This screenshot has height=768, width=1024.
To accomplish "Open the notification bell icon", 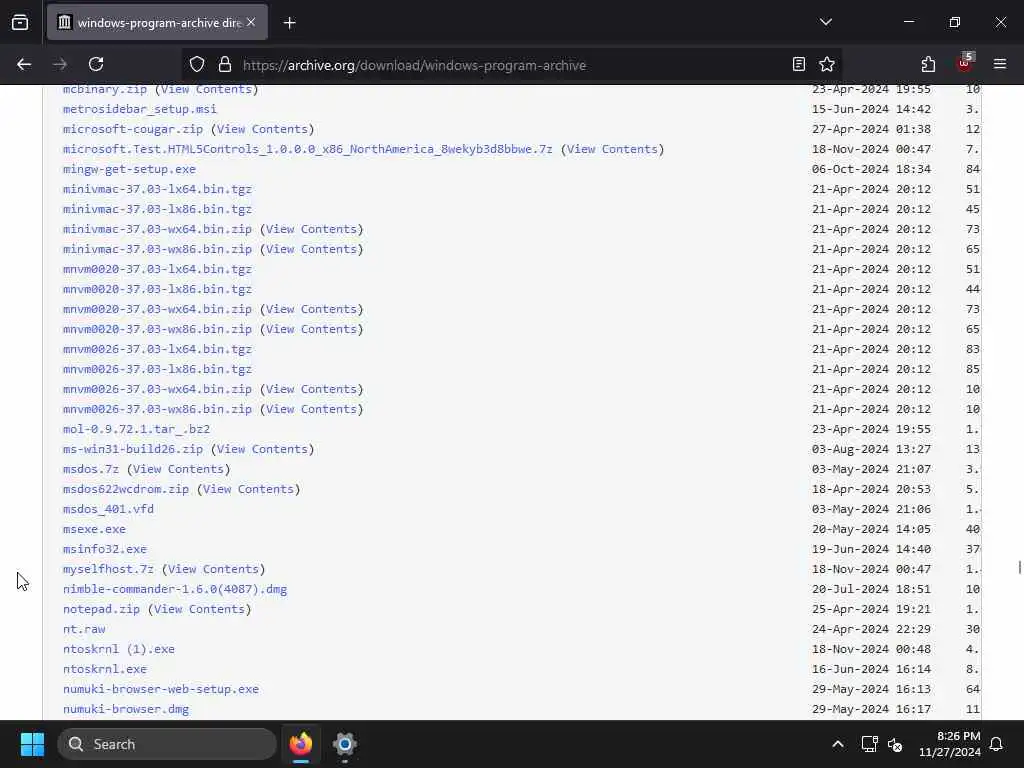I will pos(997,744).
